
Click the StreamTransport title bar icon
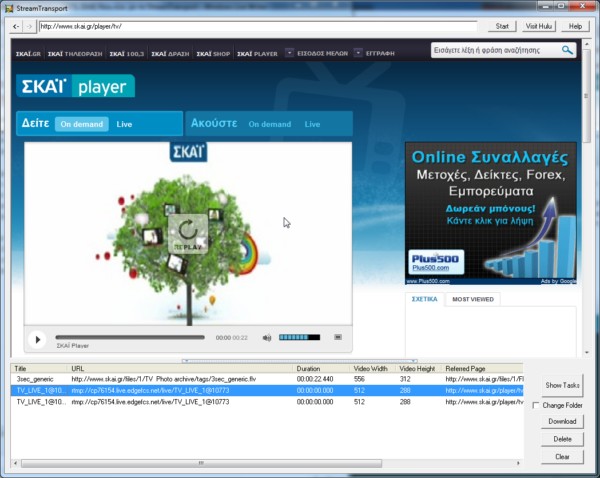click(x=9, y=8)
